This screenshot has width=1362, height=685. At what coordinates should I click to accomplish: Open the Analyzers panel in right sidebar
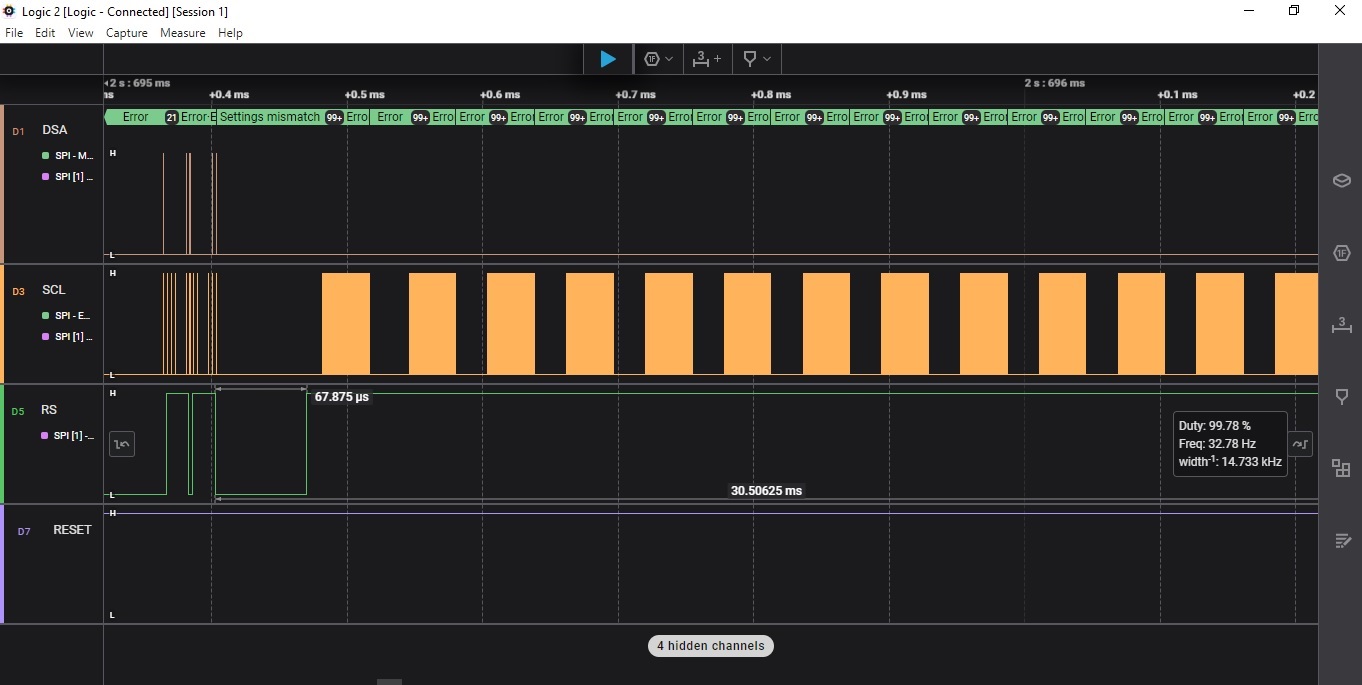[x=1341, y=253]
